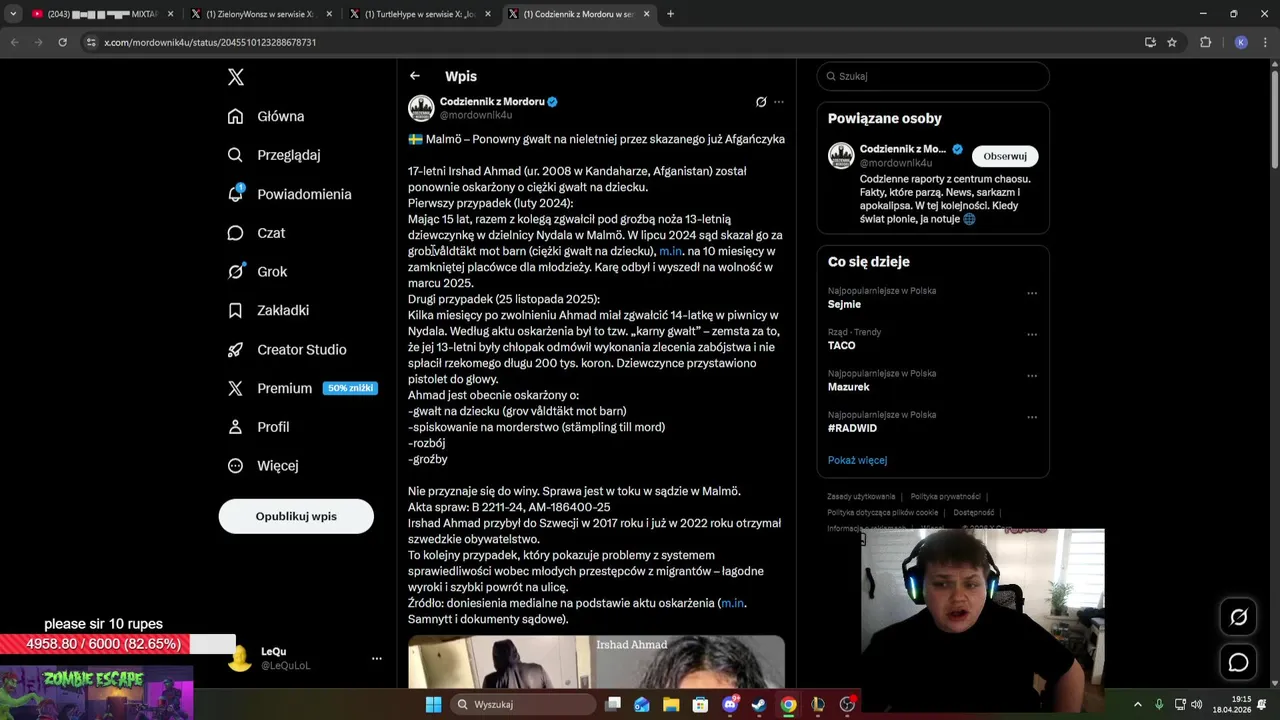This screenshot has width=1280, height=720.
Task: Open the tab search dropdown
Action: coord(13,14)
